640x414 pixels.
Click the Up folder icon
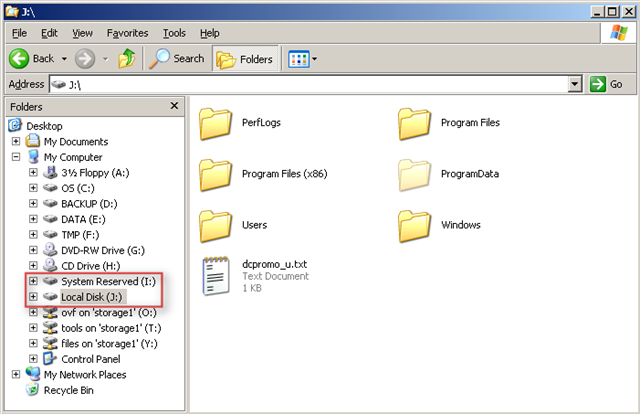[127, 58]
